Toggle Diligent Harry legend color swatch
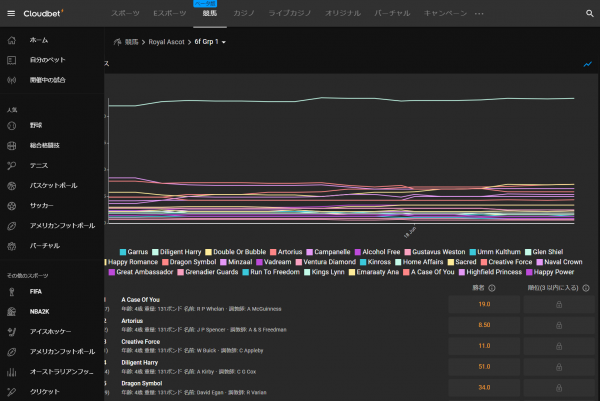 pos(155,252)
